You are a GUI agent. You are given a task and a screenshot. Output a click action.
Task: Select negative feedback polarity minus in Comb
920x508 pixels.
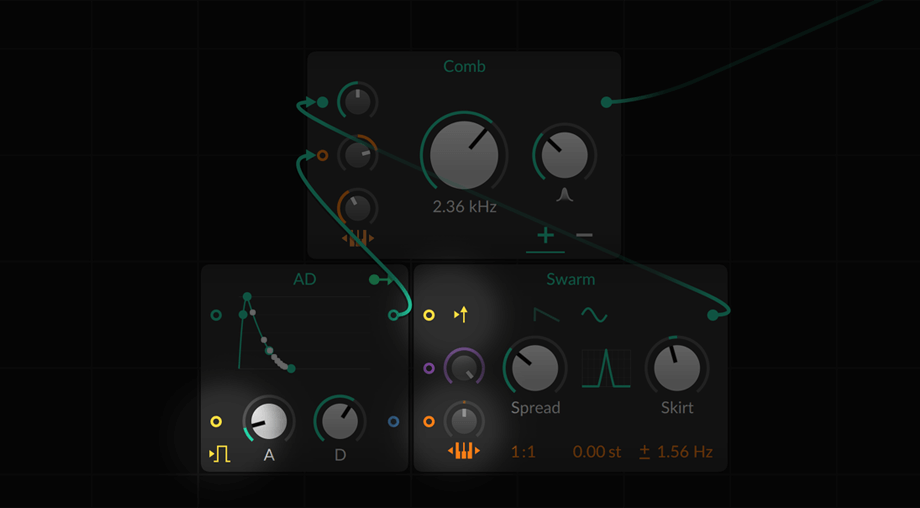pyautogui.click(x=584, y=235)
